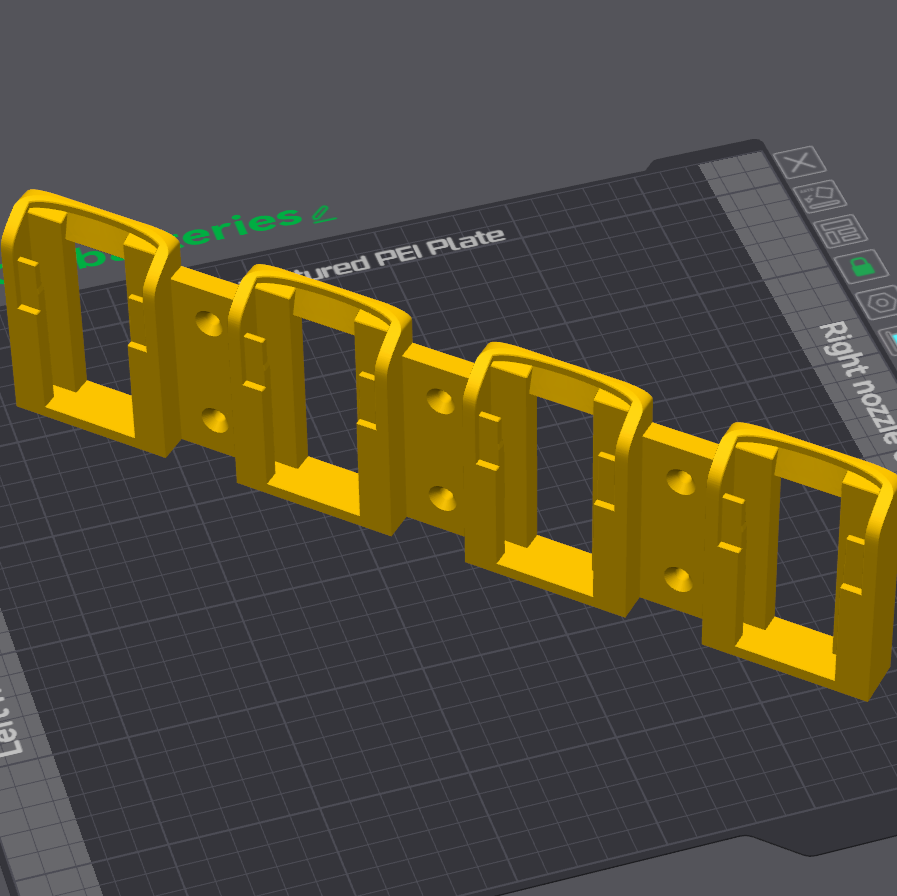Click the cyan icon below plate settings
This screenshot has height=896, width=897.
point(891,340)
